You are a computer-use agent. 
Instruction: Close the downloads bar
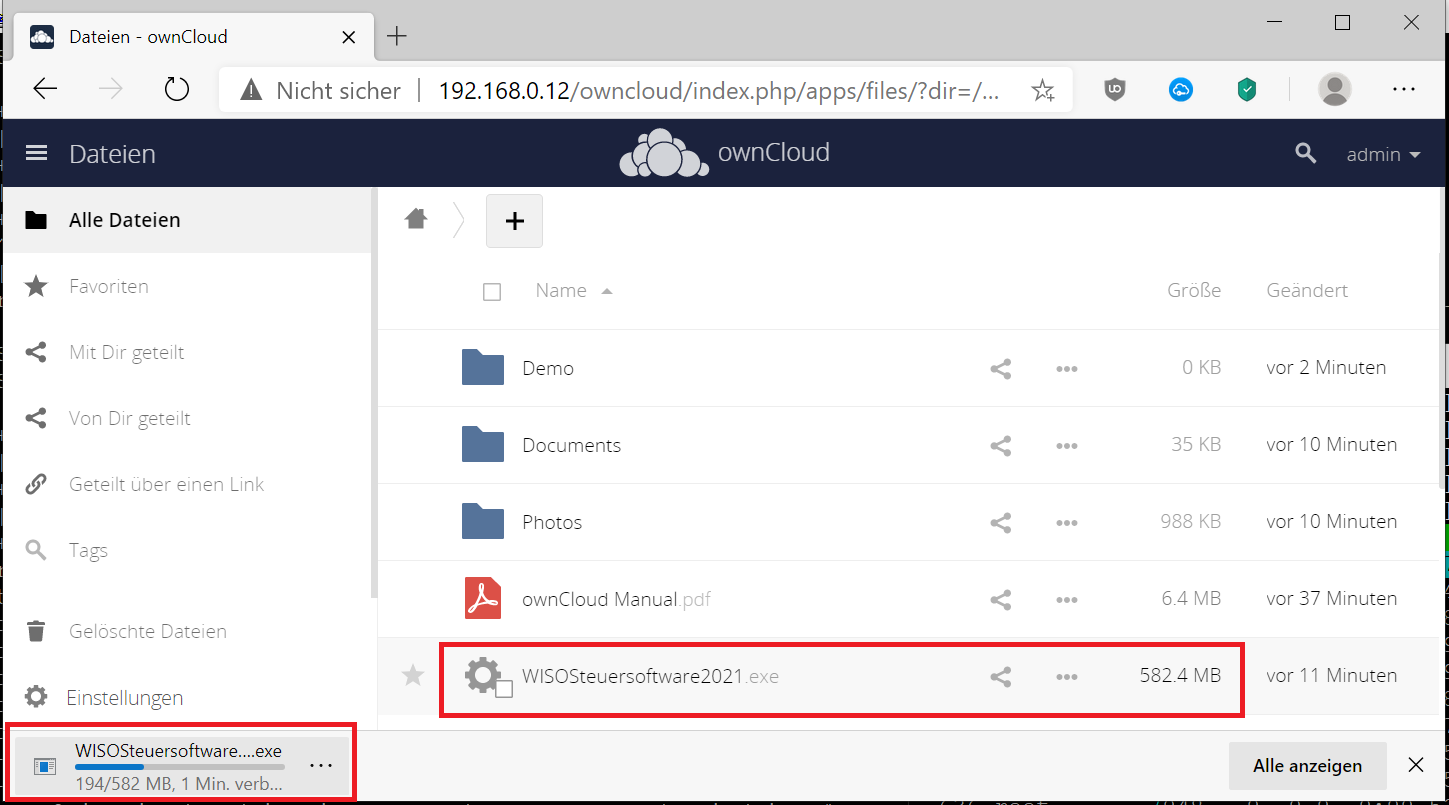coord(1416,766)
